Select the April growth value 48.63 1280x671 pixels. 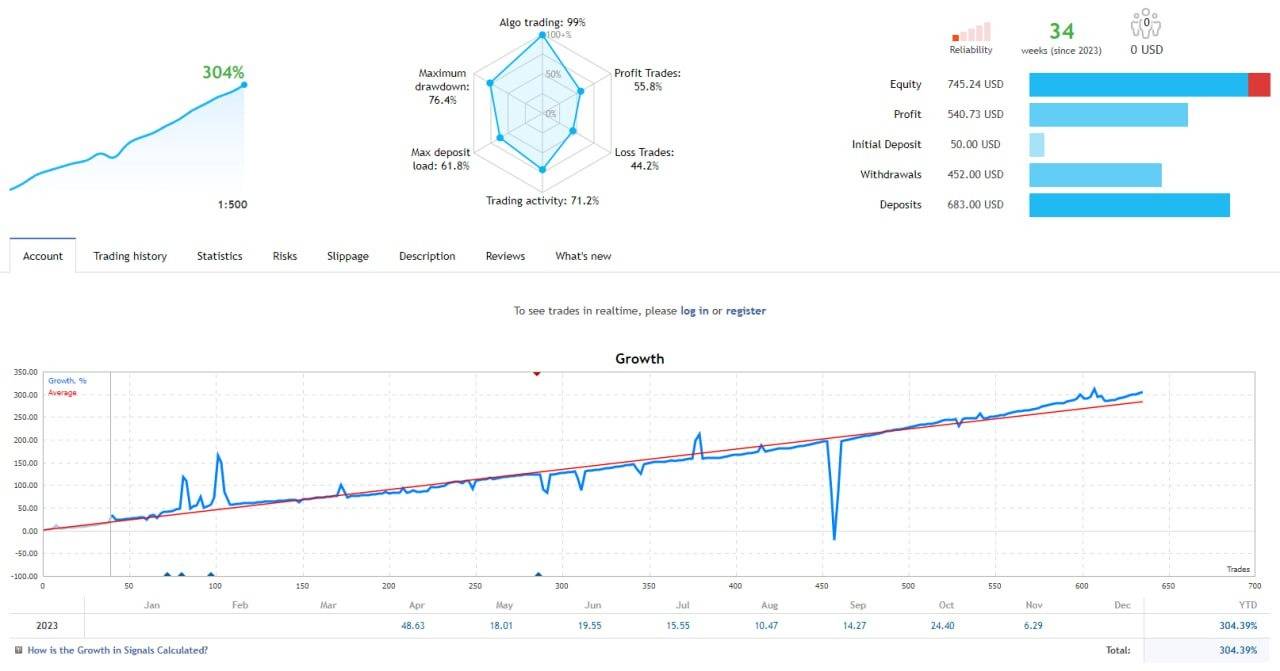coord(415,625)
